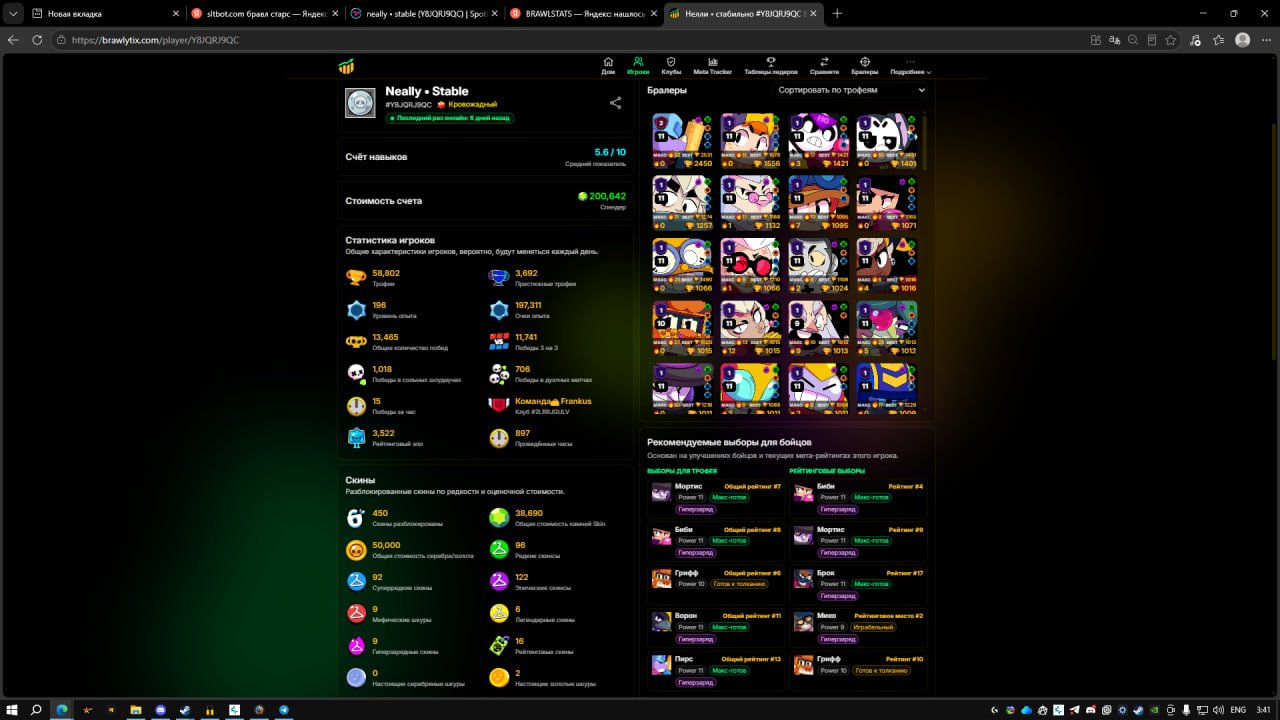Click the player avatar icon
The image size is (1280, 720).
[x=360, y=103]
